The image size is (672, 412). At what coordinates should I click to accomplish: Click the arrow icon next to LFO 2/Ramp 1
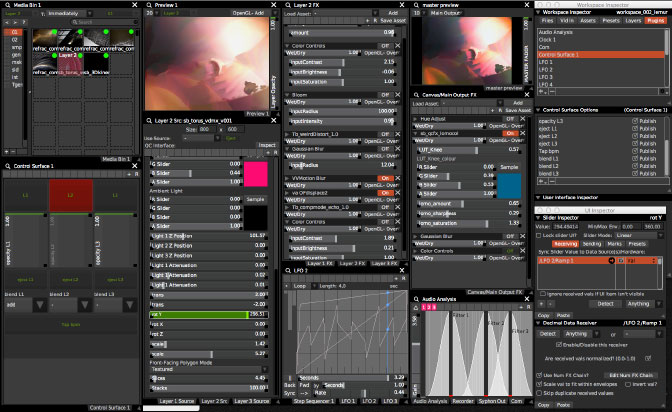(612, 261)
